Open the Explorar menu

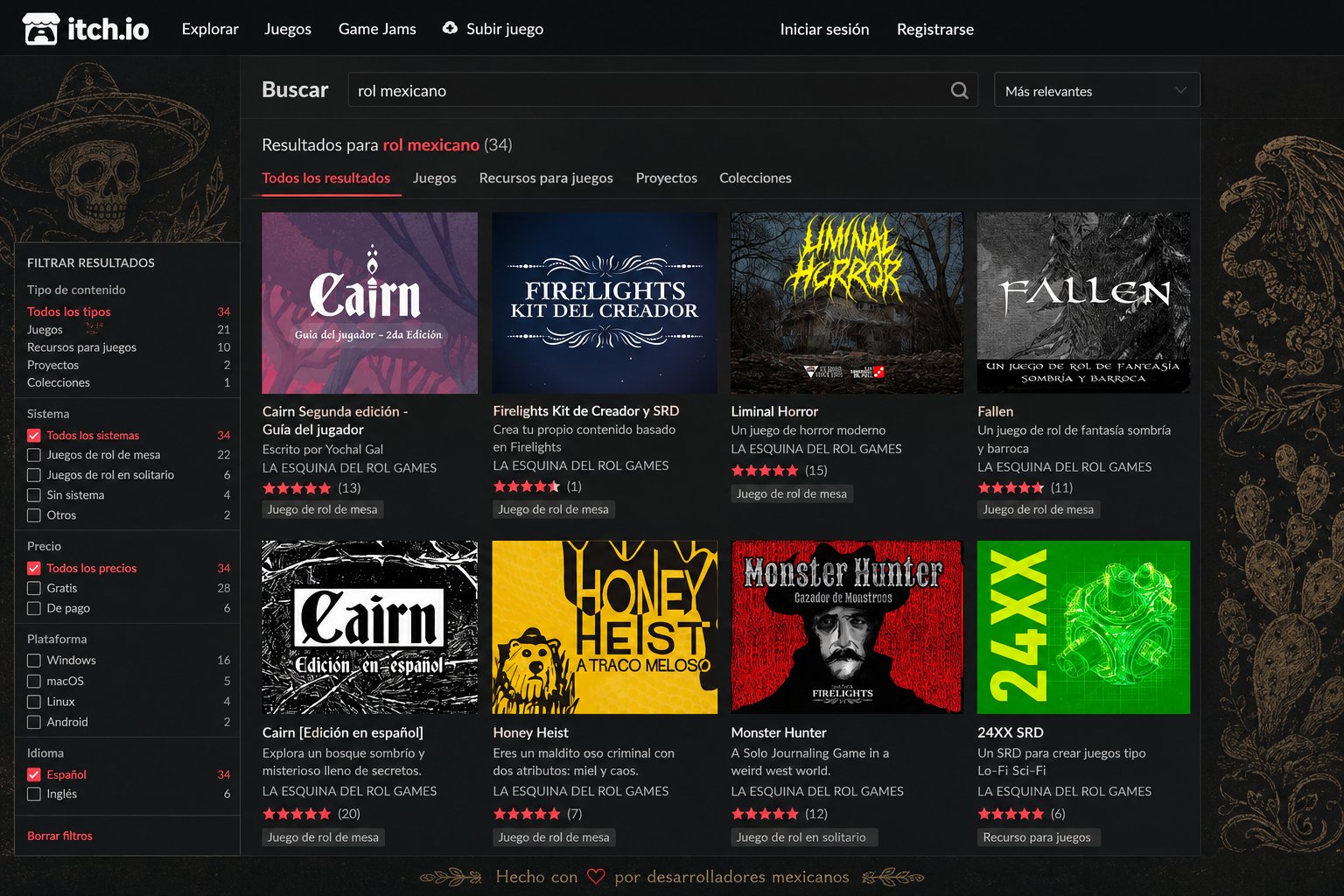click(x=210, y=29)
